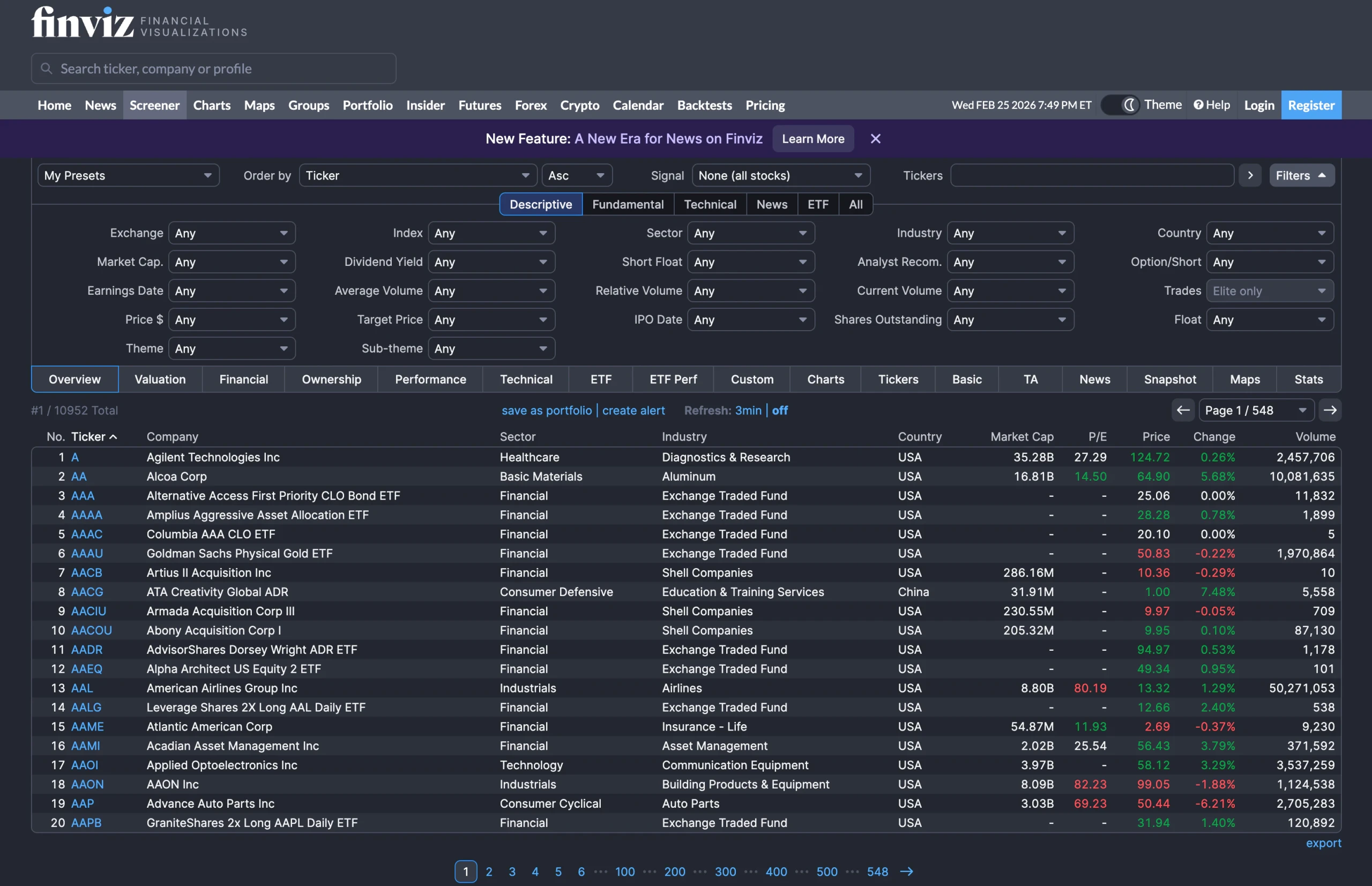
Task: Toggle the dark Theme switch
Action: (x=1120, y=105)
